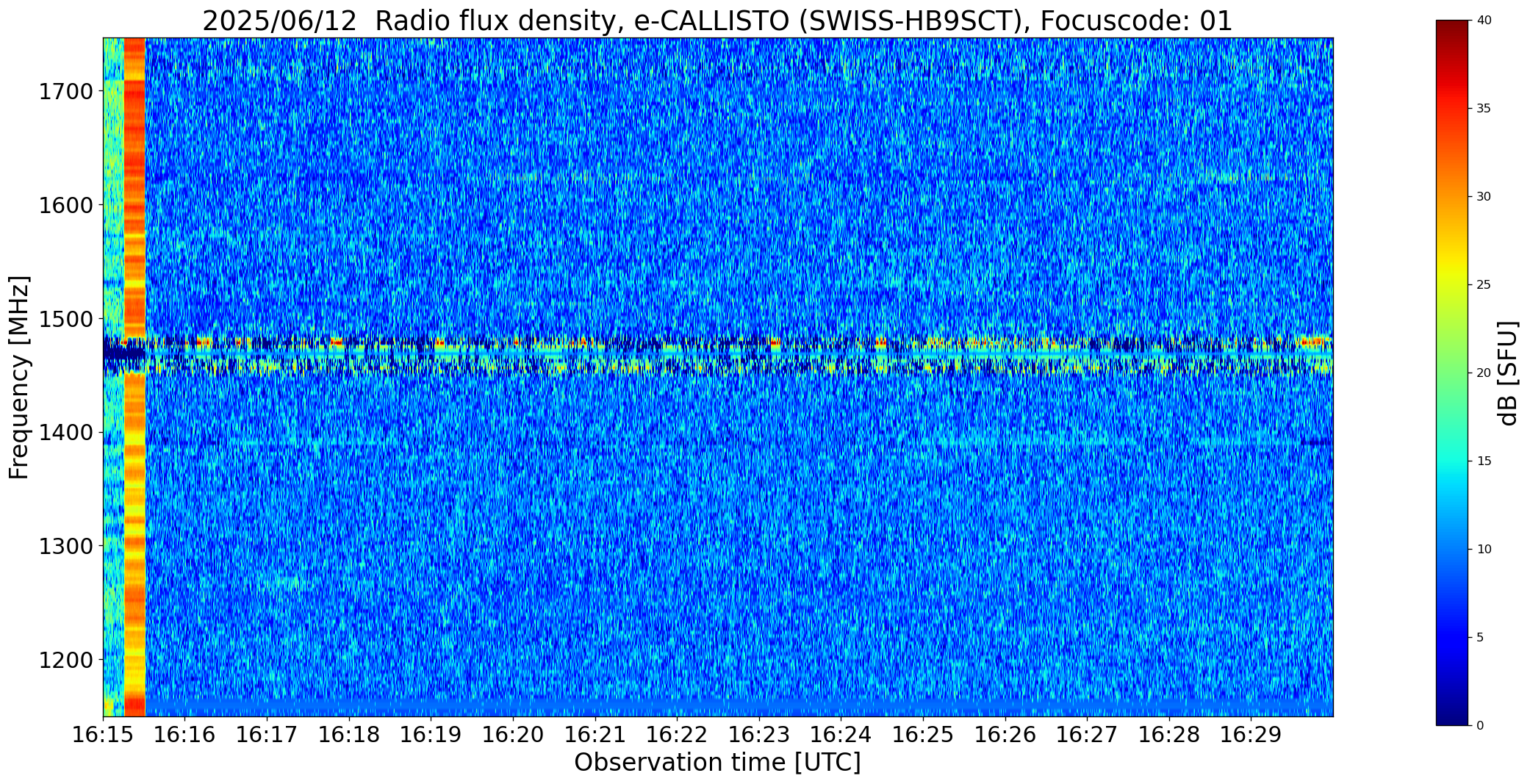Click the 16:26 time tick label
1530x784 pixels.
click(1005, 735)
